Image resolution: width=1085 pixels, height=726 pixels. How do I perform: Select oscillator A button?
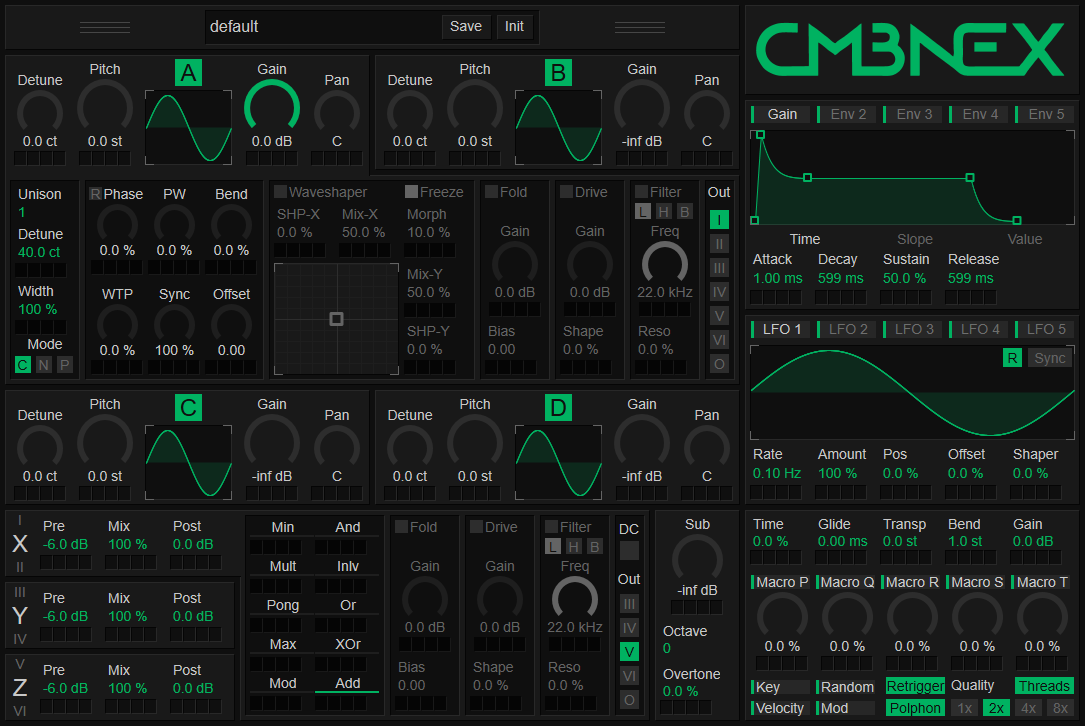point(188,73)
